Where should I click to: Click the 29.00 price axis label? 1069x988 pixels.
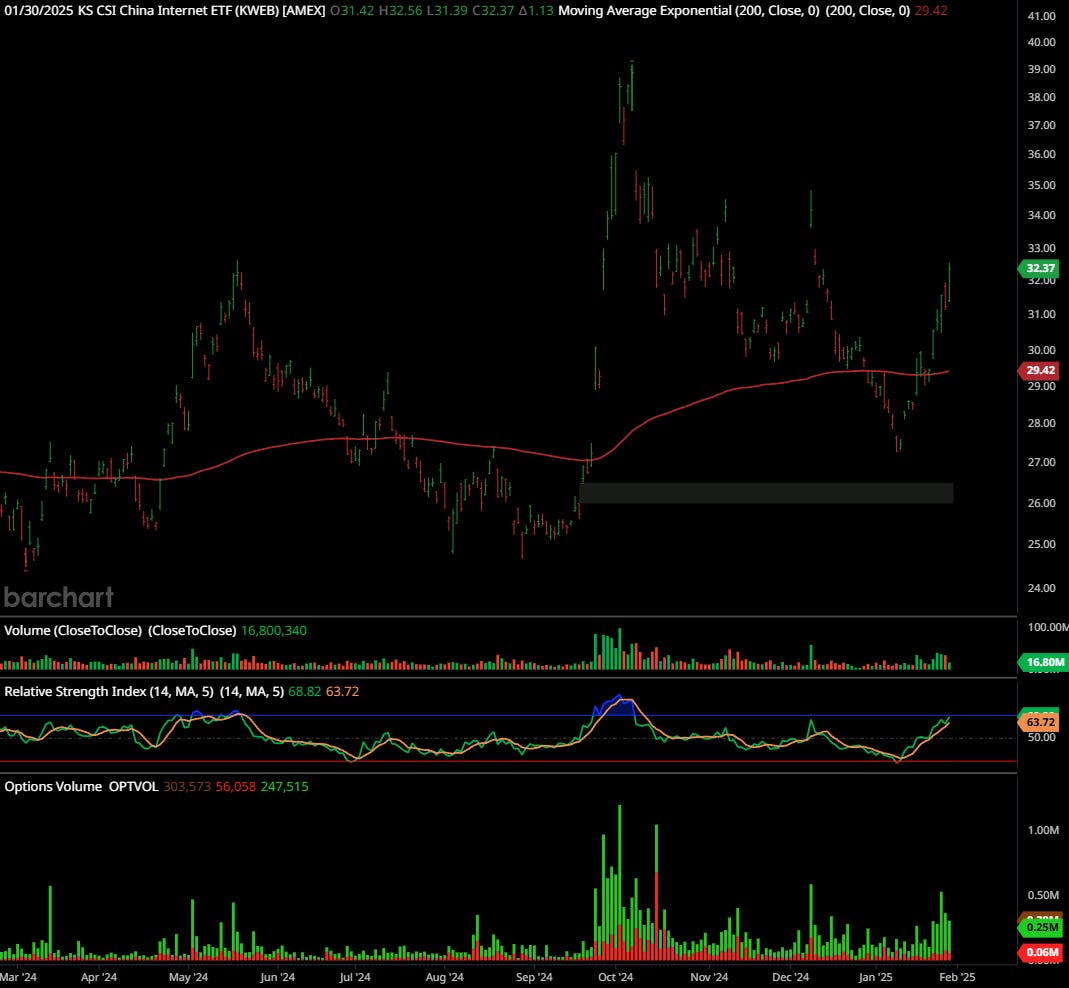[x=1041, y=386]
